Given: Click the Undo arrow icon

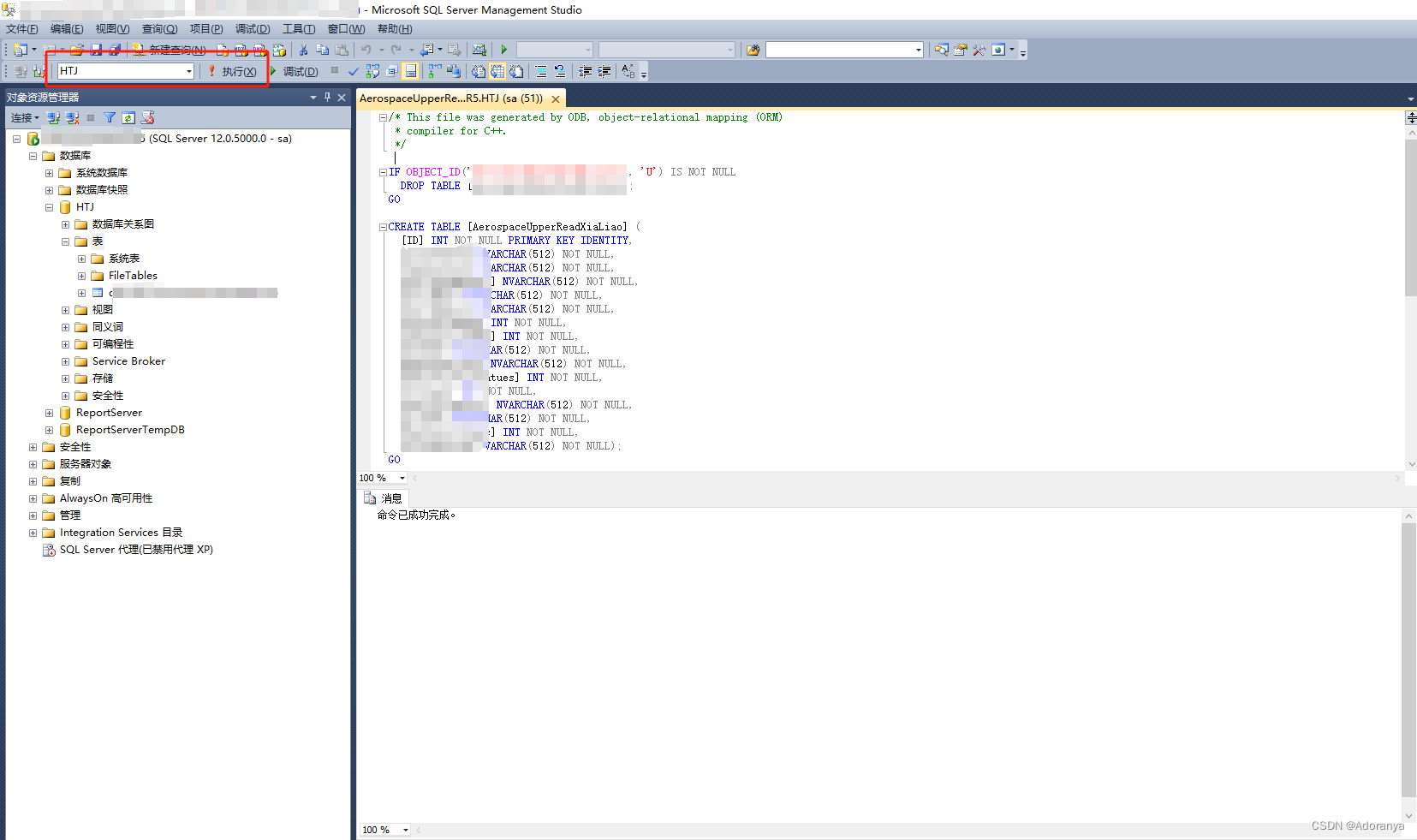Looking at the screenshot, I should pyautogui.click(x=366, y=50).
